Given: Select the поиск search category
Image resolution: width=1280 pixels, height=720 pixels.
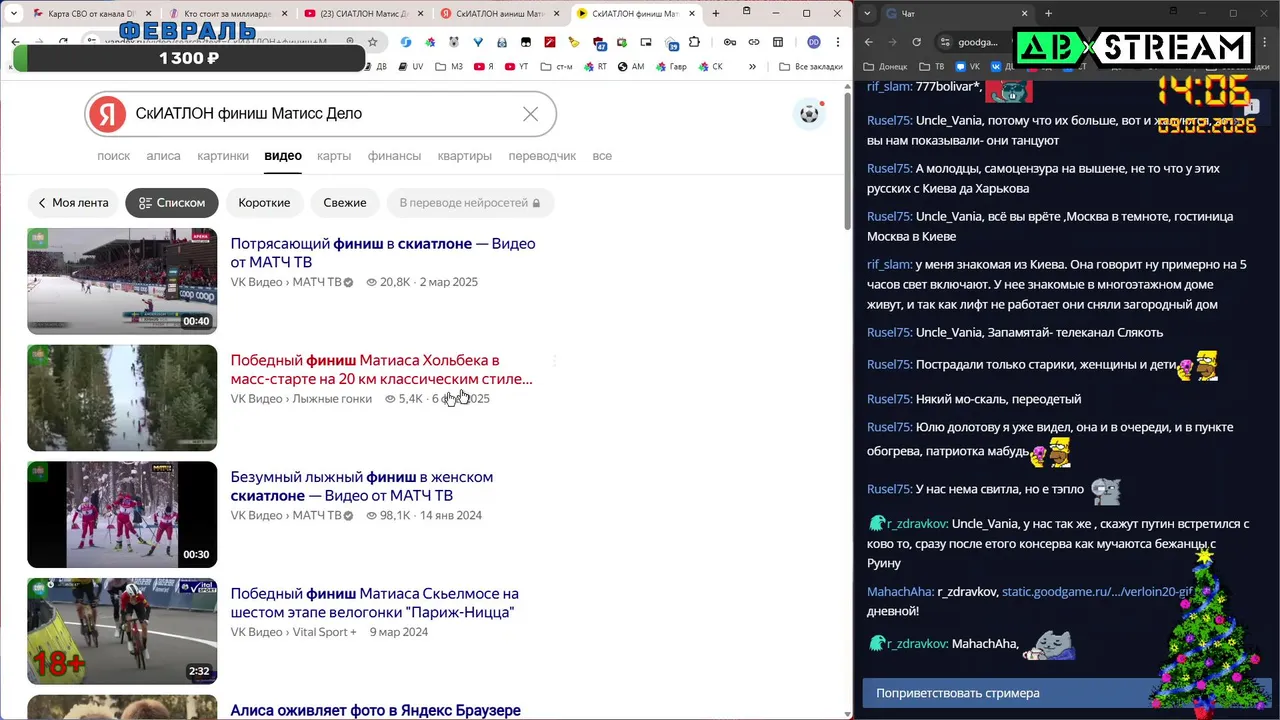Looking at the screenshot, I should point(114,156).
